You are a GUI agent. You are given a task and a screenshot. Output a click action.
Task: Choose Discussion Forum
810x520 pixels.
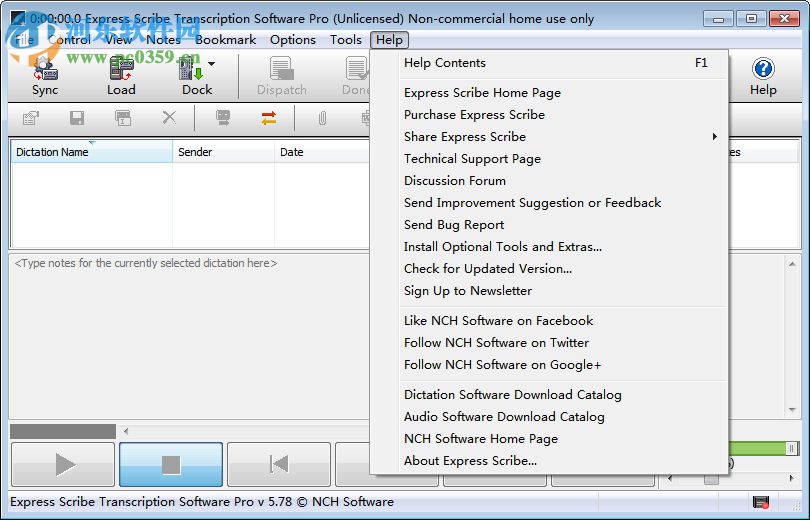550,181
